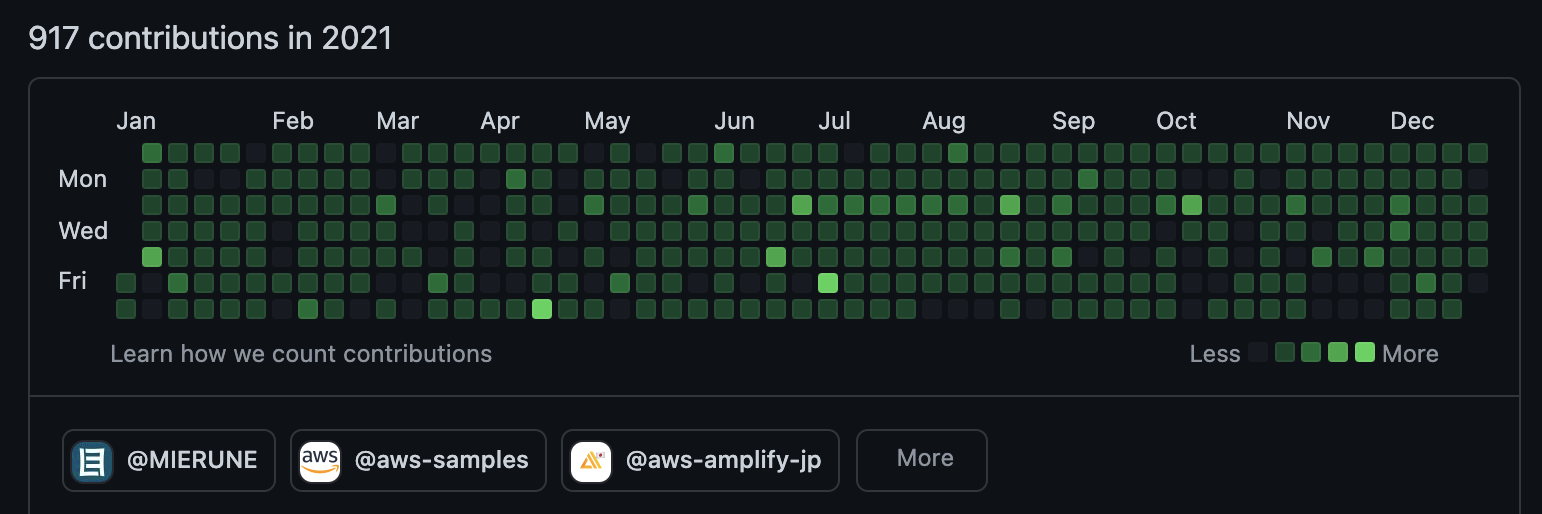Click the Mar month label

click(397, 121)
